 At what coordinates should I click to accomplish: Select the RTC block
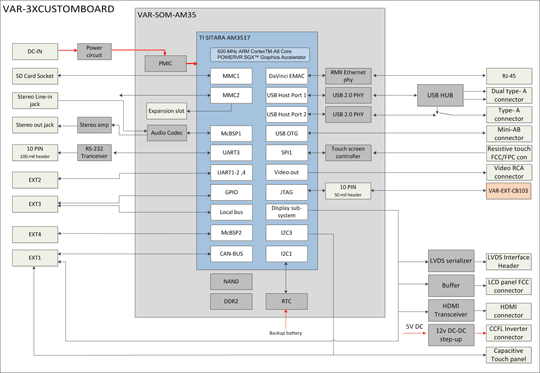click(x=287, y=301)
